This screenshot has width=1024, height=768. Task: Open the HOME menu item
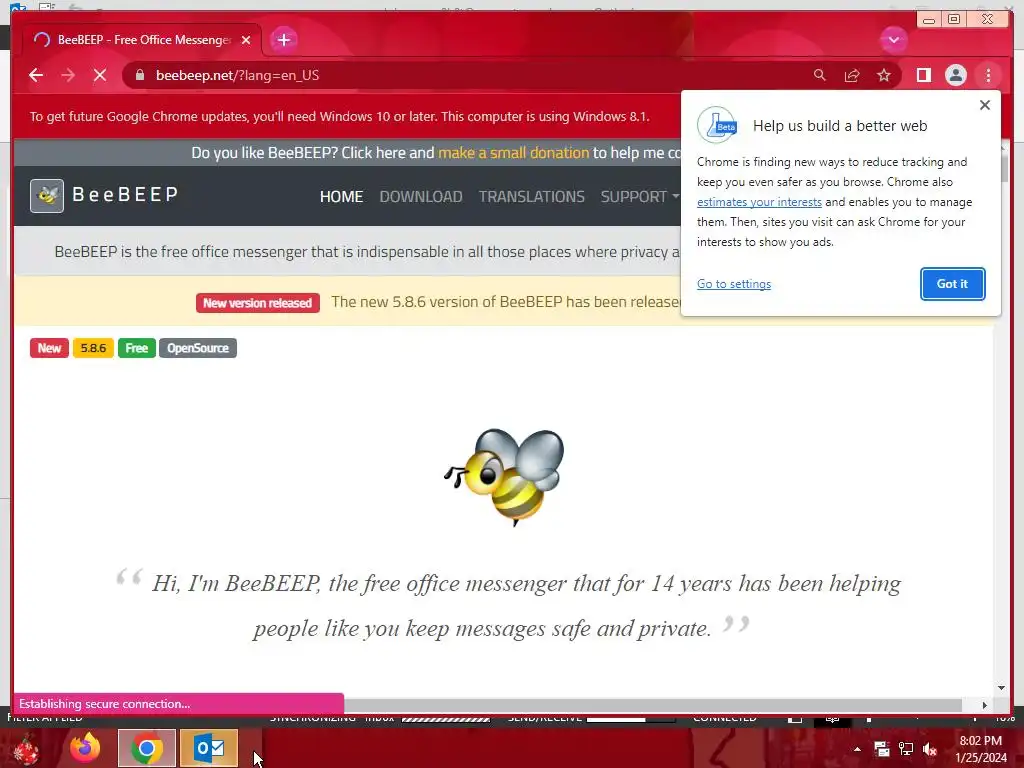pyautogui.click(x=341, y=197)
